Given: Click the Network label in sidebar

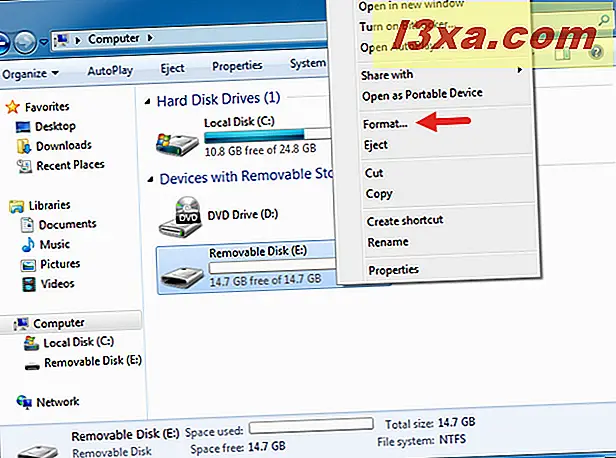Looking at the screenshot, I should point(58,402).
